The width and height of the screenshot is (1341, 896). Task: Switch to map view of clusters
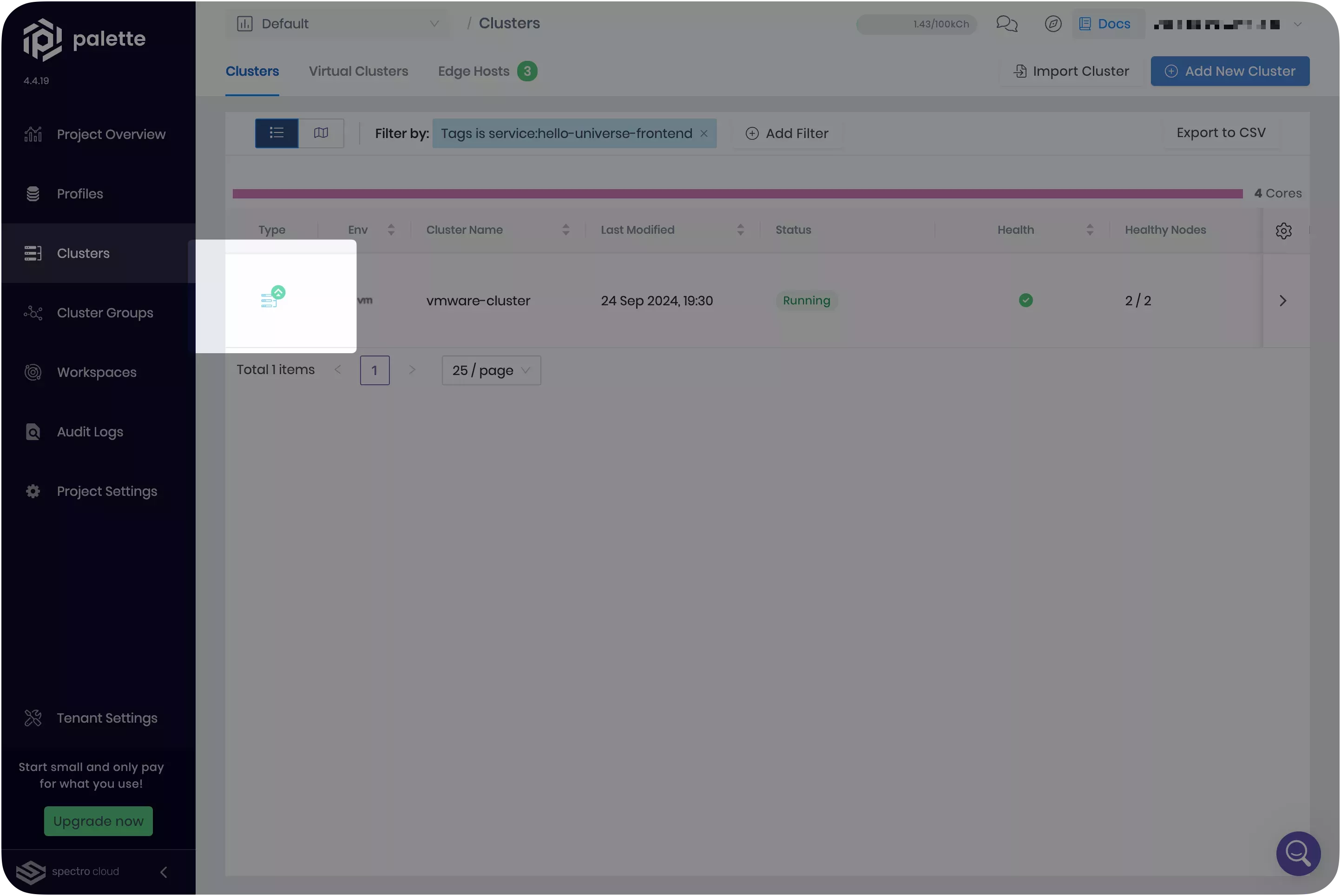(321, 133)
